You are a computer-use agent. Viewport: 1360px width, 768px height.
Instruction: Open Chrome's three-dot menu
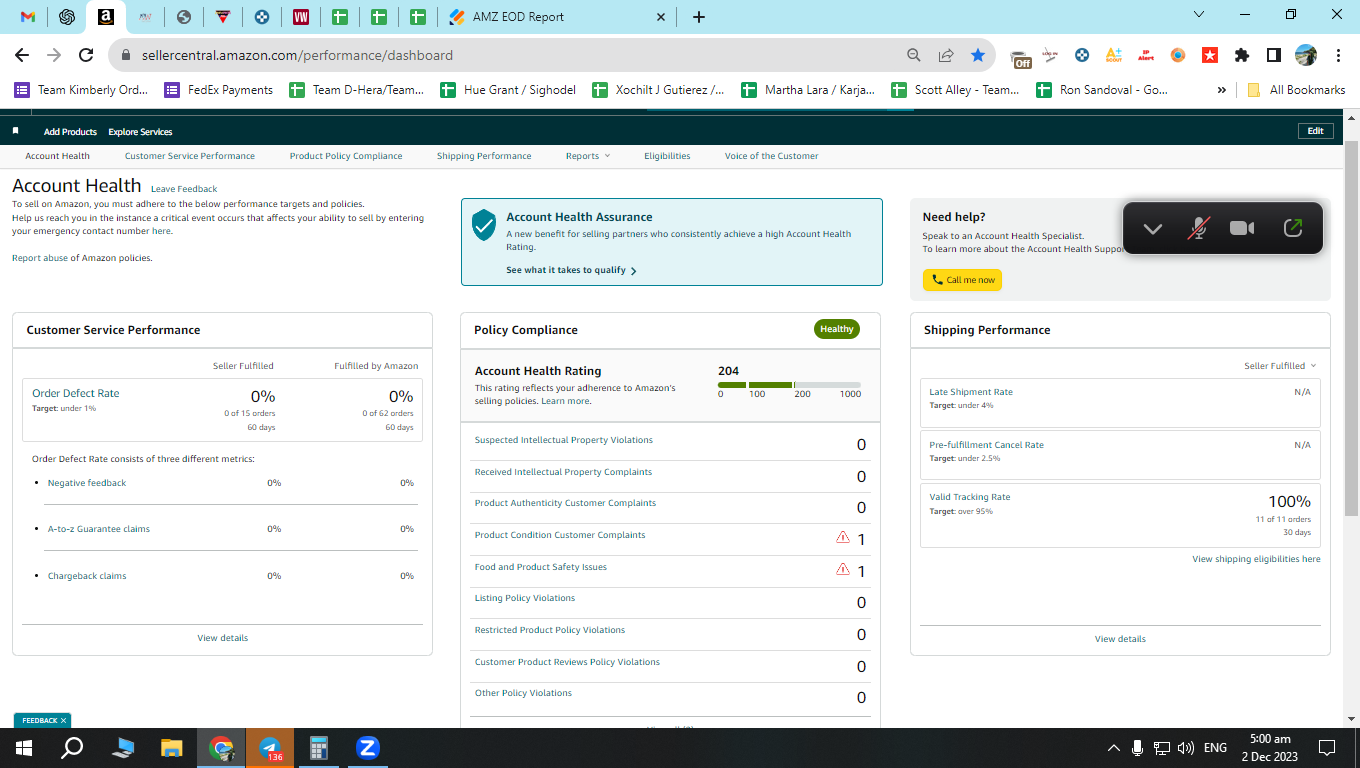[x=1338, y=55]
